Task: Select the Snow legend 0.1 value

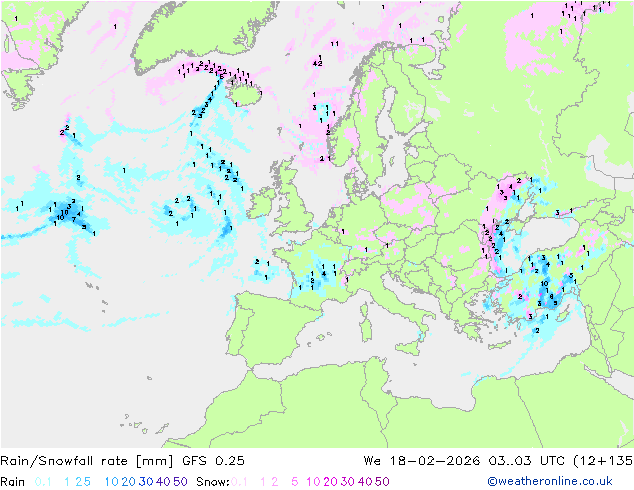Action: point(239,482)
